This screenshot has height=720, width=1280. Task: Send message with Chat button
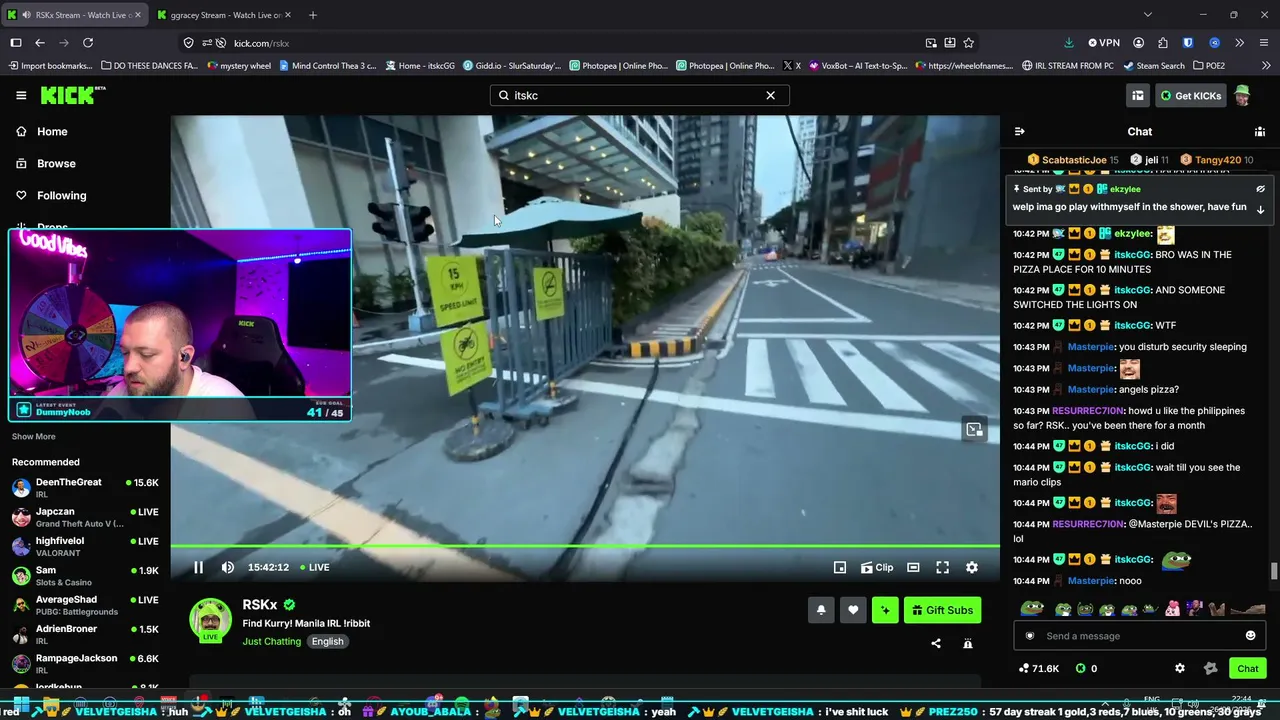(1248, 668)
